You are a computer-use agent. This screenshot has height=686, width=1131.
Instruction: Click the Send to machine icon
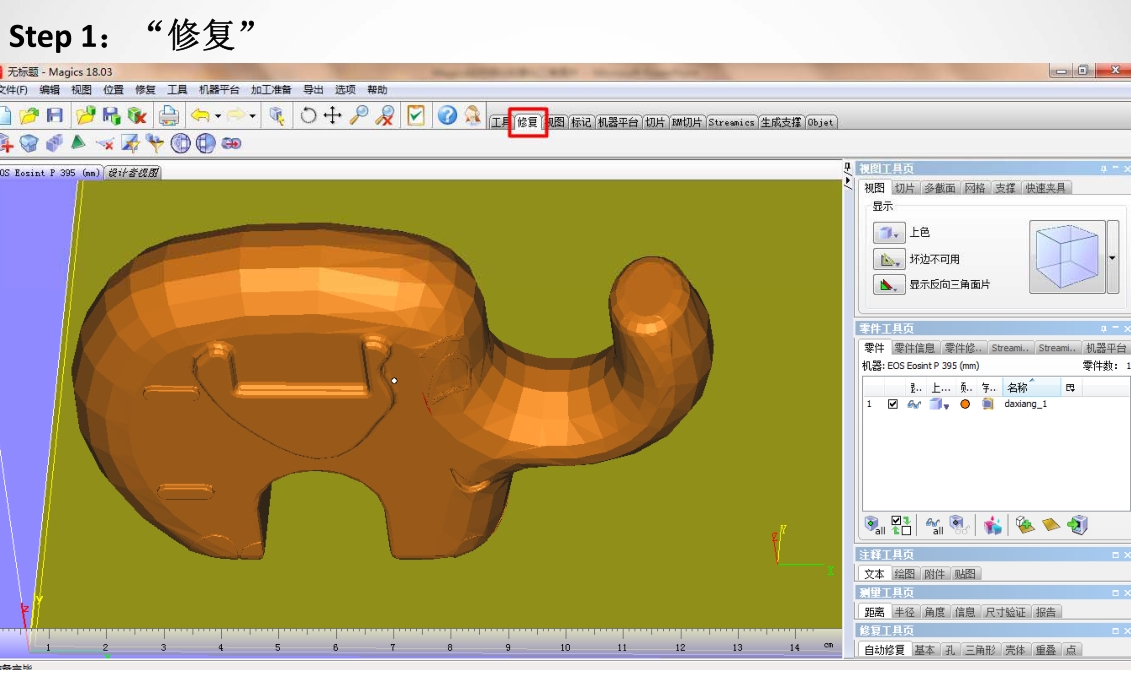[1077, 525]
